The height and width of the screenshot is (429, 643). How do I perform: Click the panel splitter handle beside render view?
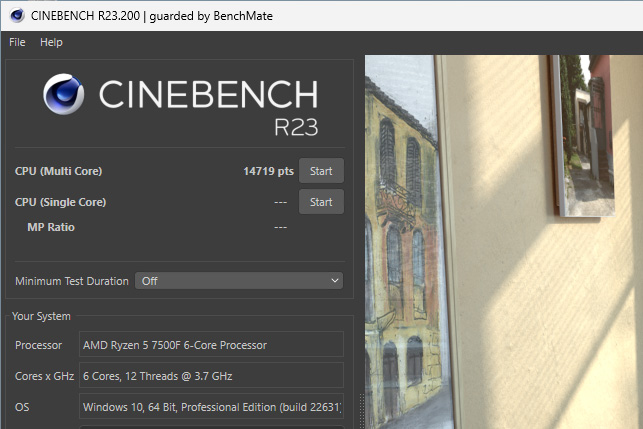click(x=361, y=411)
